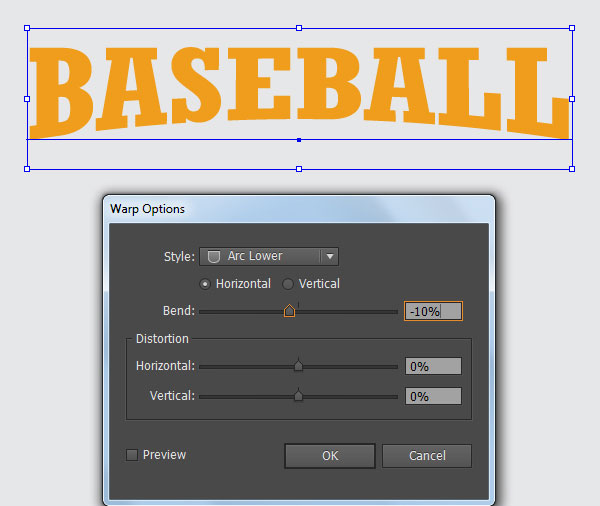600x506 pixels.
Task: Click the Warp Options title bar
Action: [299, 209]
